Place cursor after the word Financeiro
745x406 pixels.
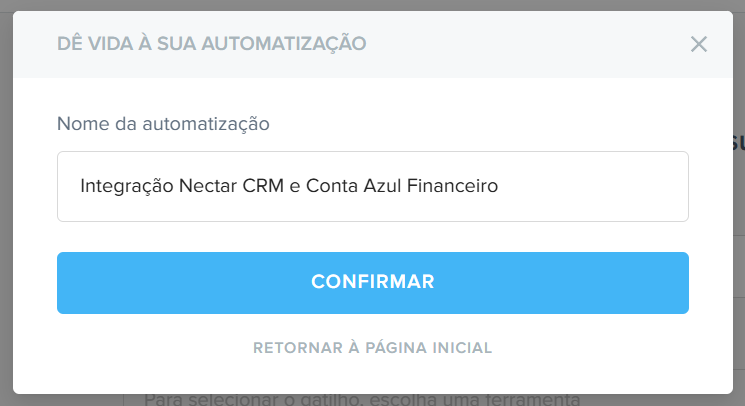click(x=499, y=186)
